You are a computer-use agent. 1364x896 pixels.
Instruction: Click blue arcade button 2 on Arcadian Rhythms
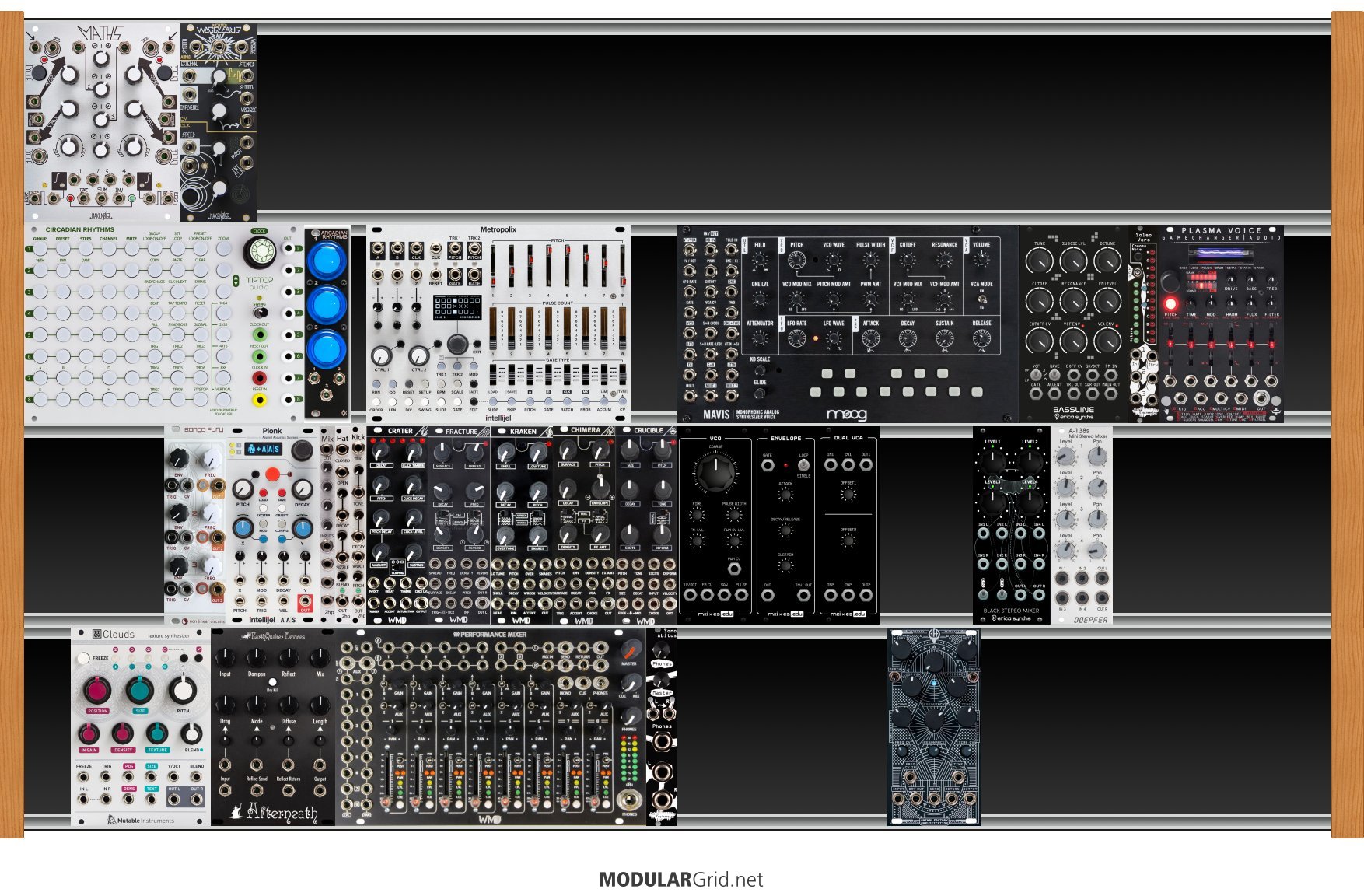[x=327, y=304]
